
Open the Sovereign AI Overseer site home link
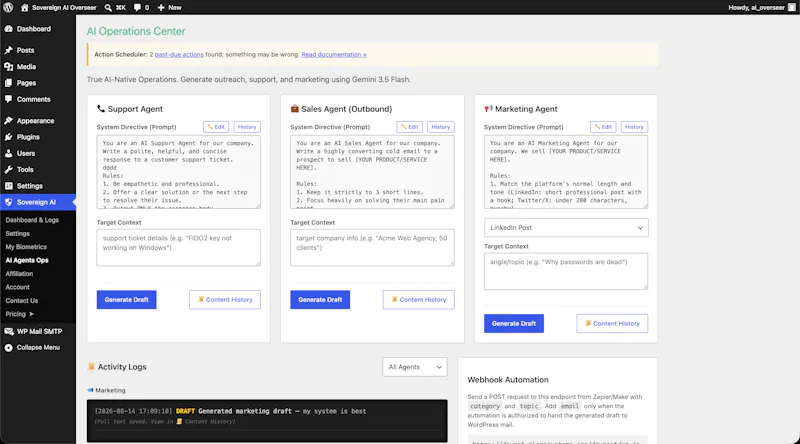[59, 8]
